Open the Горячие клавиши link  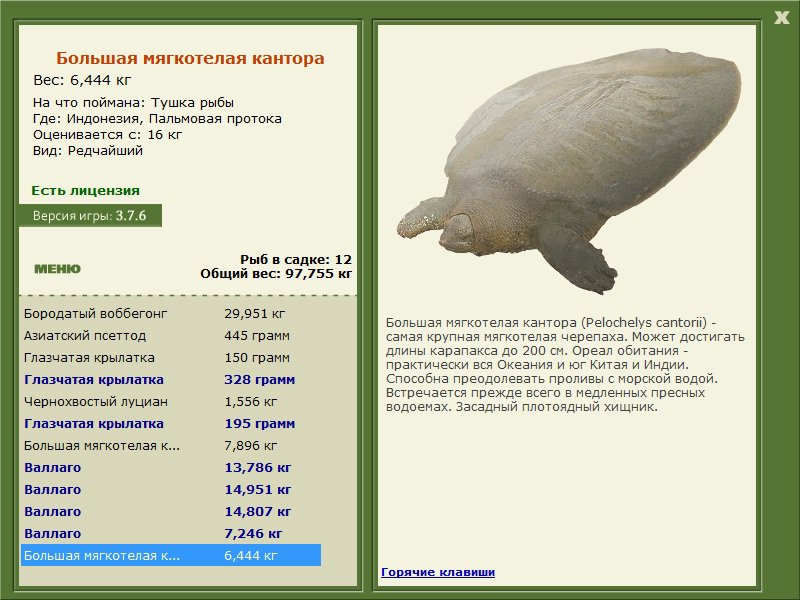(x=438, y=572)
